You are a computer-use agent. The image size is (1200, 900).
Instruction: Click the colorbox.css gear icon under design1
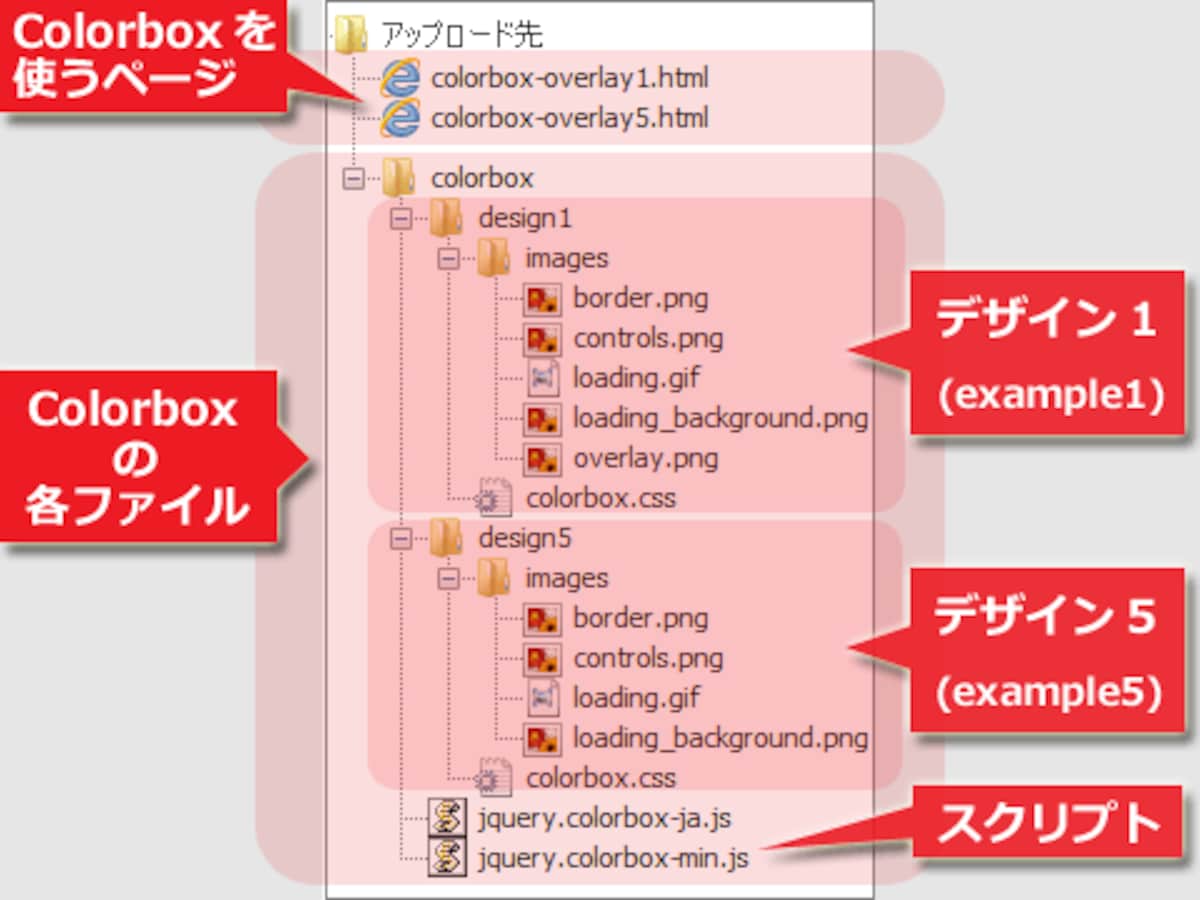494,497
